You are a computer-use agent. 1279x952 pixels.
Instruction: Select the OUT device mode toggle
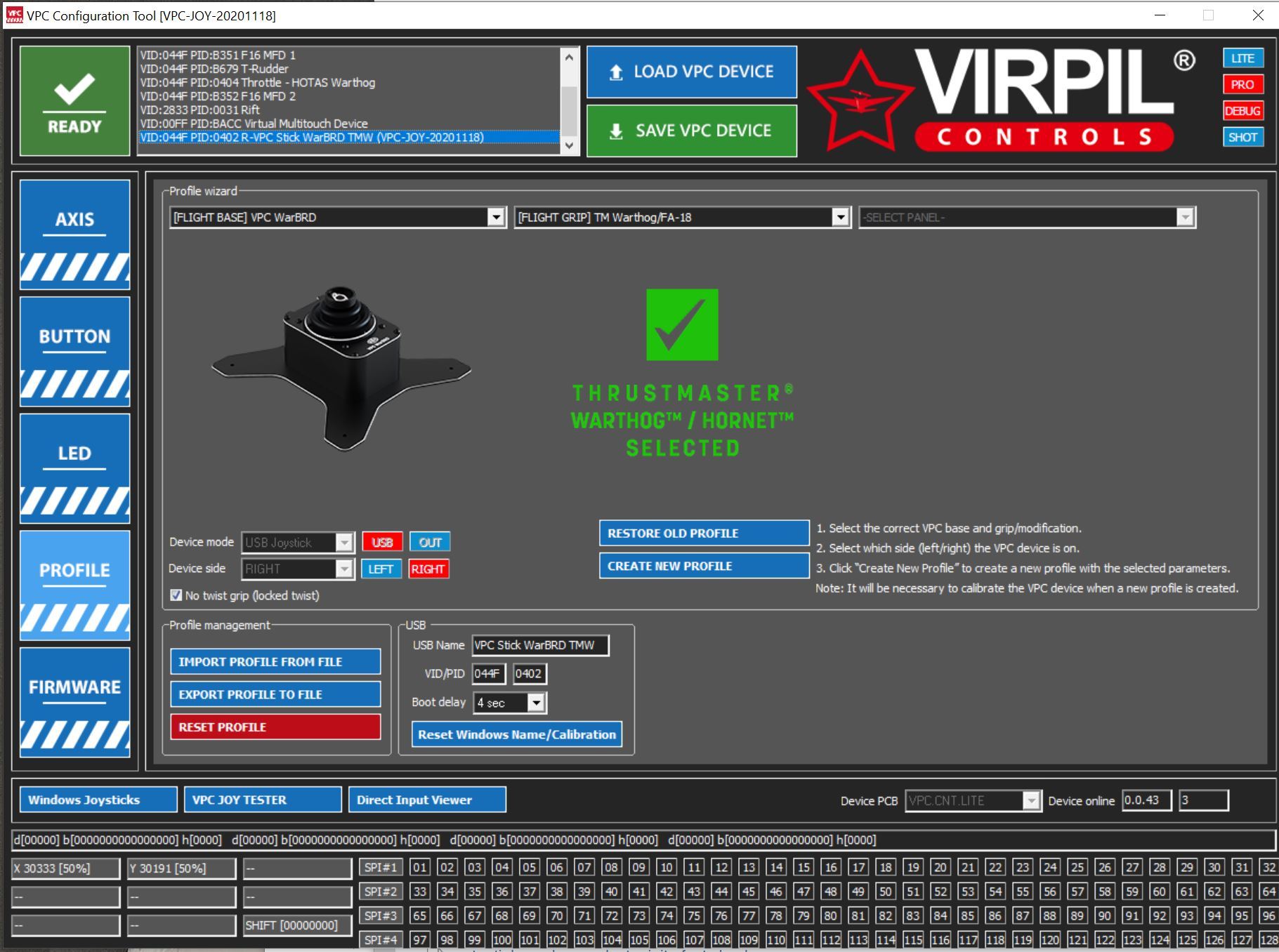(430, 542)
